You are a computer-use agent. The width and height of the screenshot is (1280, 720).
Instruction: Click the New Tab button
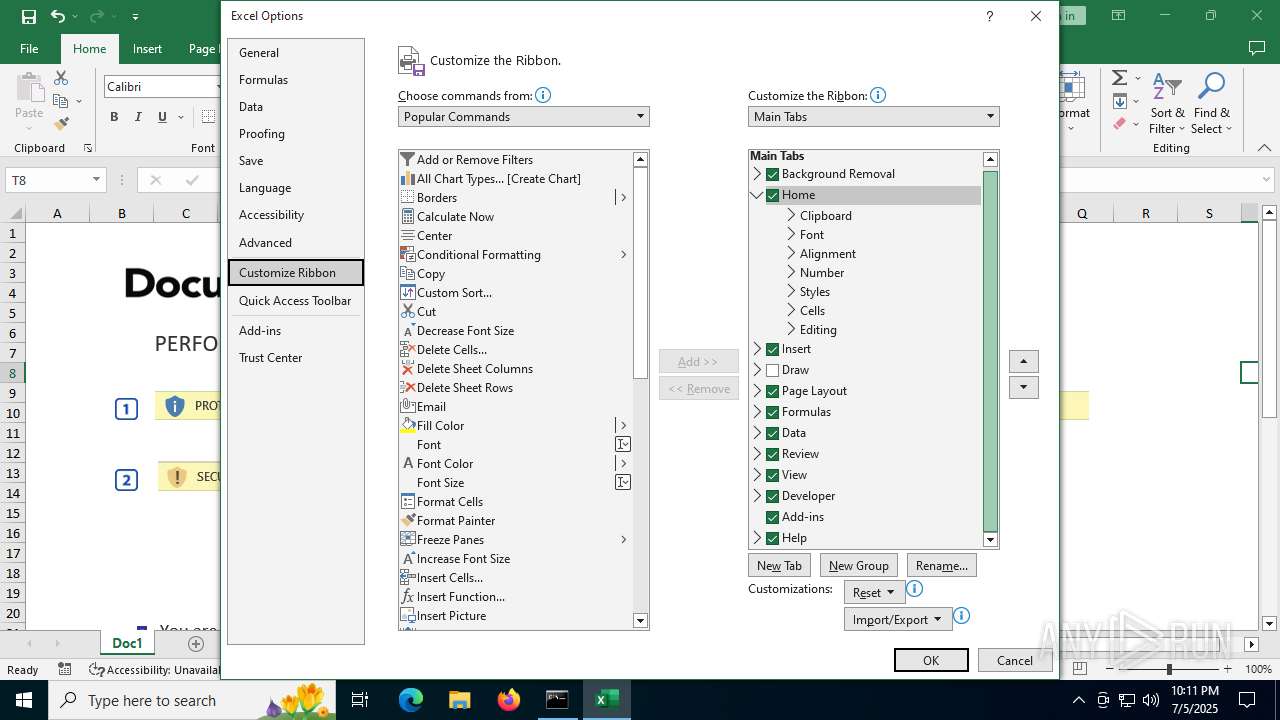779,566
